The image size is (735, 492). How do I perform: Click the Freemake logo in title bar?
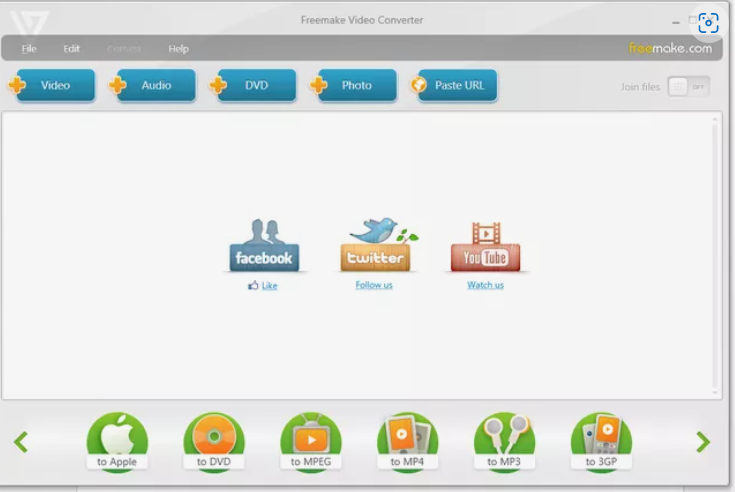29,23
